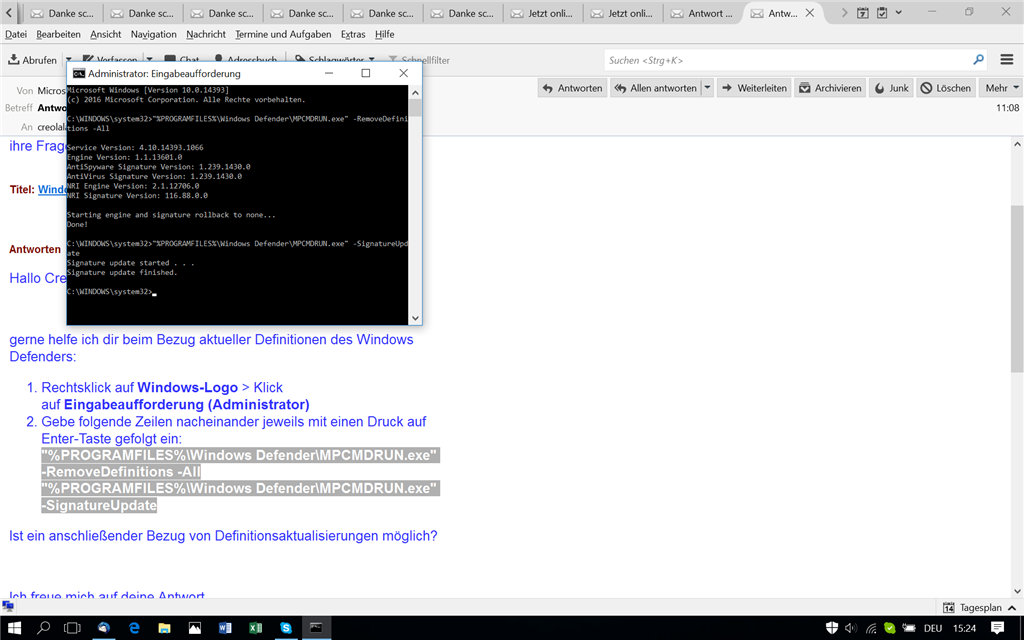
Task: Open the Abrufen dropdown arrow
Action: pos(69,60)
